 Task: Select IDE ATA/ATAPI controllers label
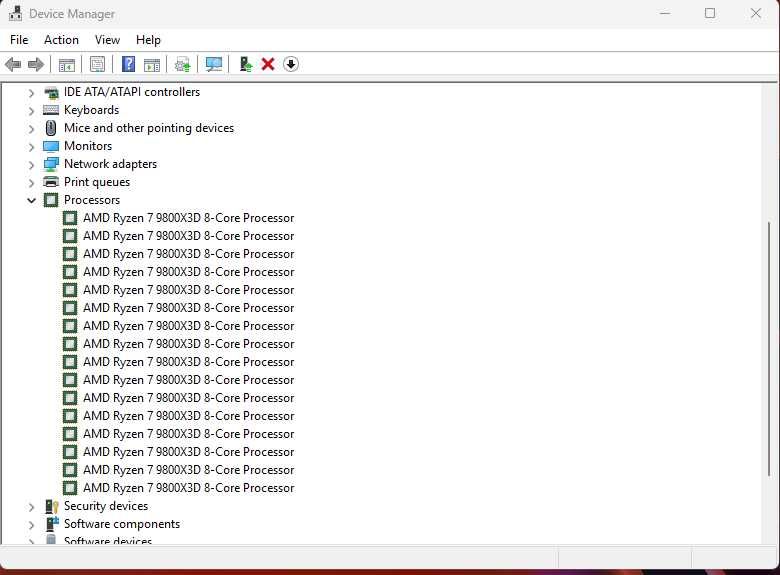click(132, 92)
